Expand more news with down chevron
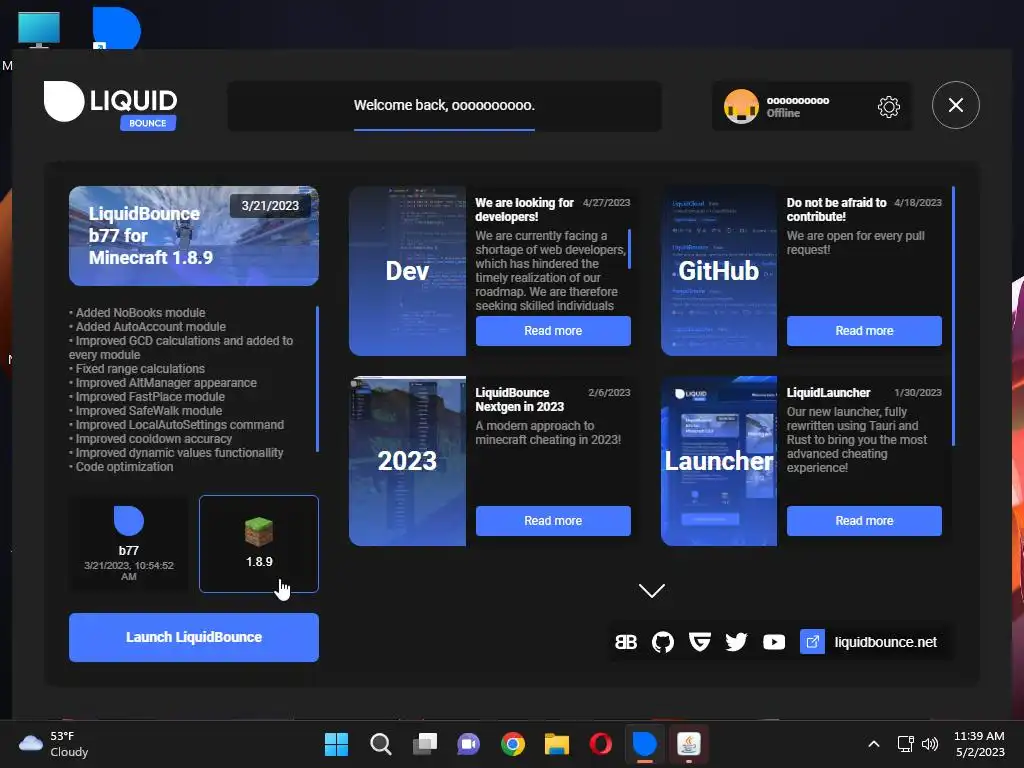Image resolution: width=1024 pixels, height=768 pixels. (x=652, y=590)
